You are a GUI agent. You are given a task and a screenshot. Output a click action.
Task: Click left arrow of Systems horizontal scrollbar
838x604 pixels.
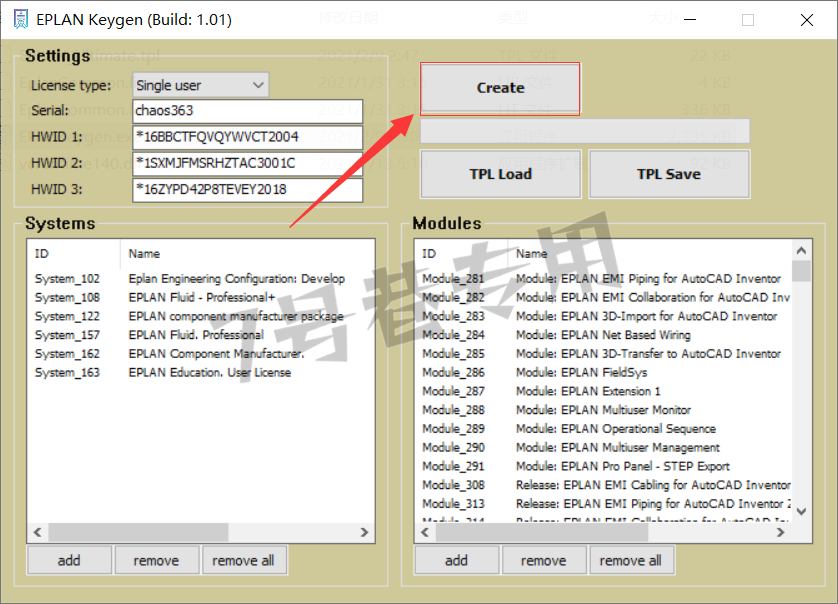[x=37, y=532]
